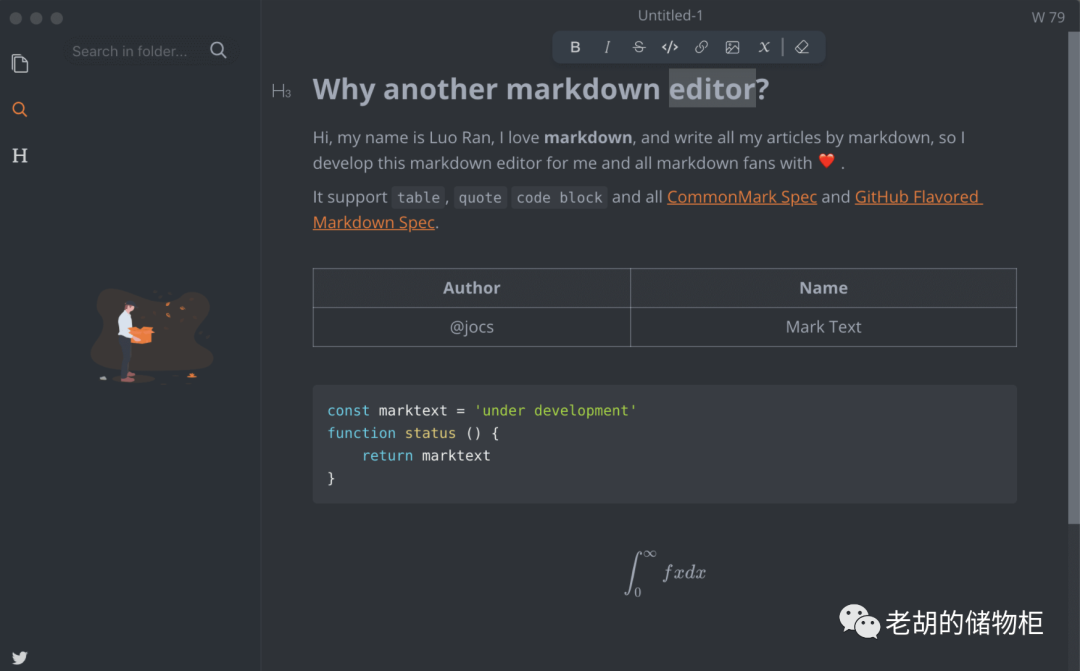Screen dimensions: 1080x671
Task: Click the red heart emoji
Action: click(827, 162)
